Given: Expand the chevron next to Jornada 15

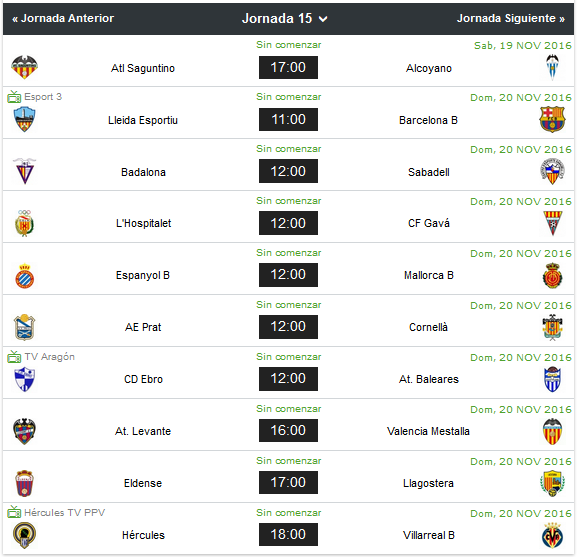Looking at the screenshot, I should click(x=323, y=19).
